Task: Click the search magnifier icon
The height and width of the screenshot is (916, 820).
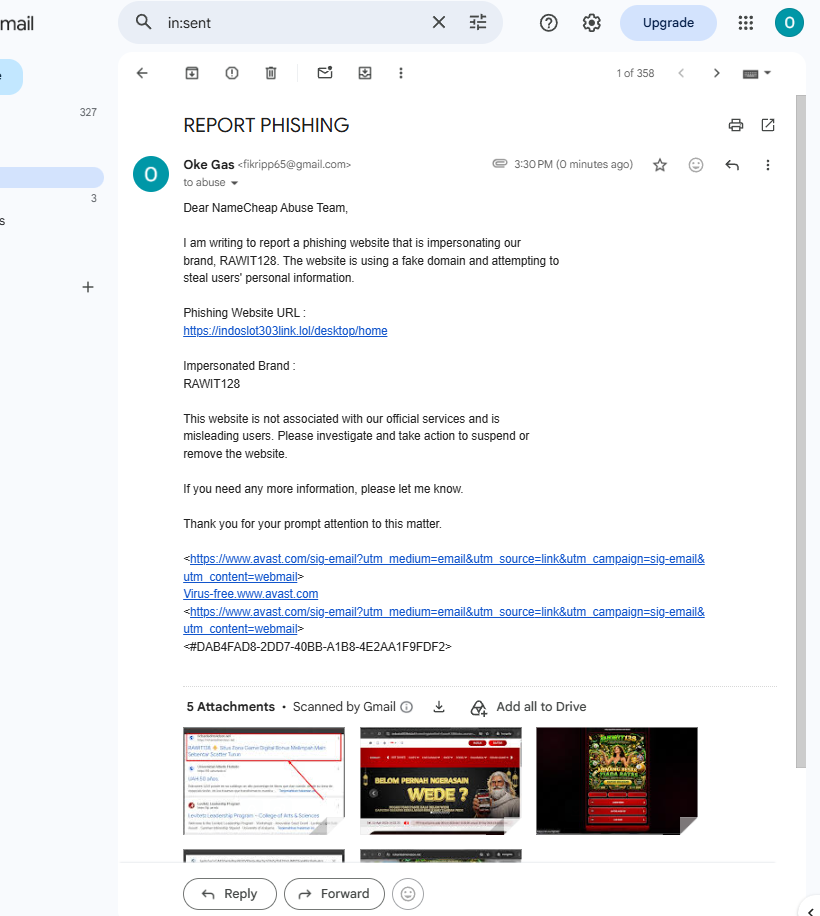Action: (143, 22)
